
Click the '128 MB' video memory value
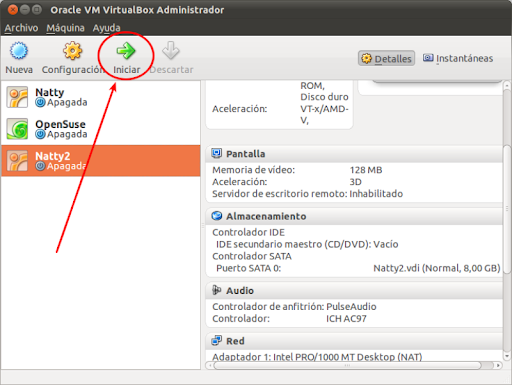pos(366,170)
